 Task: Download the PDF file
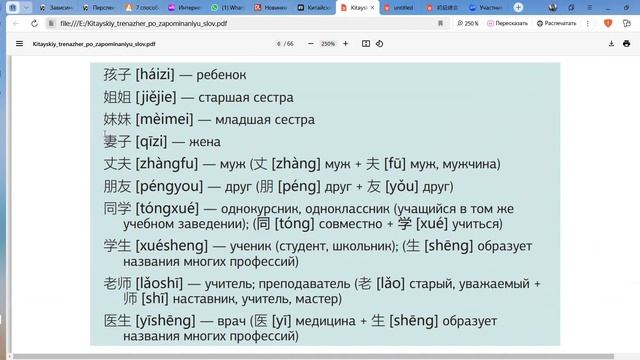pyautogui.click(x=611, y=44)
